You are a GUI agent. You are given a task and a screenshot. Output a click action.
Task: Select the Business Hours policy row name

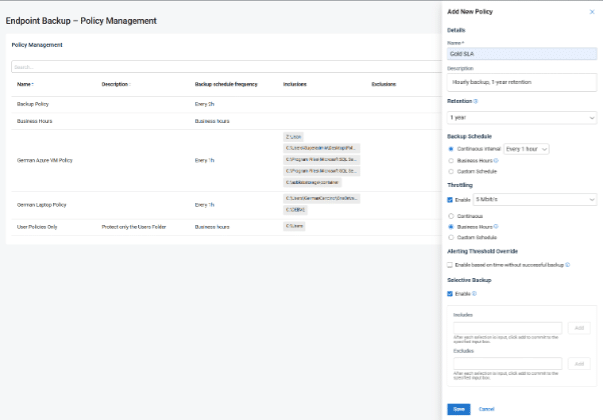coord(34,121)
